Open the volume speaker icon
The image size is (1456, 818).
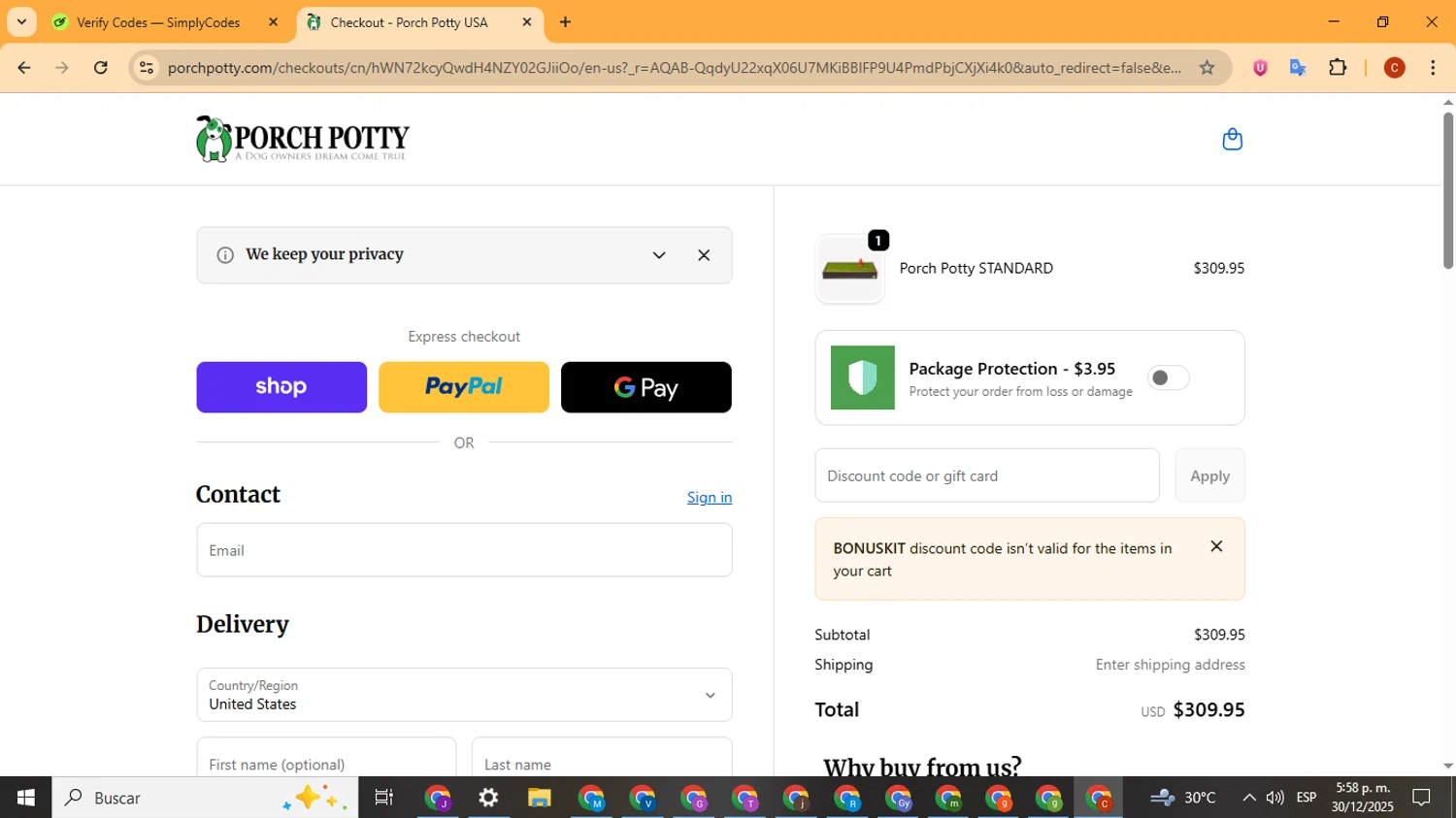[1274, 798]
